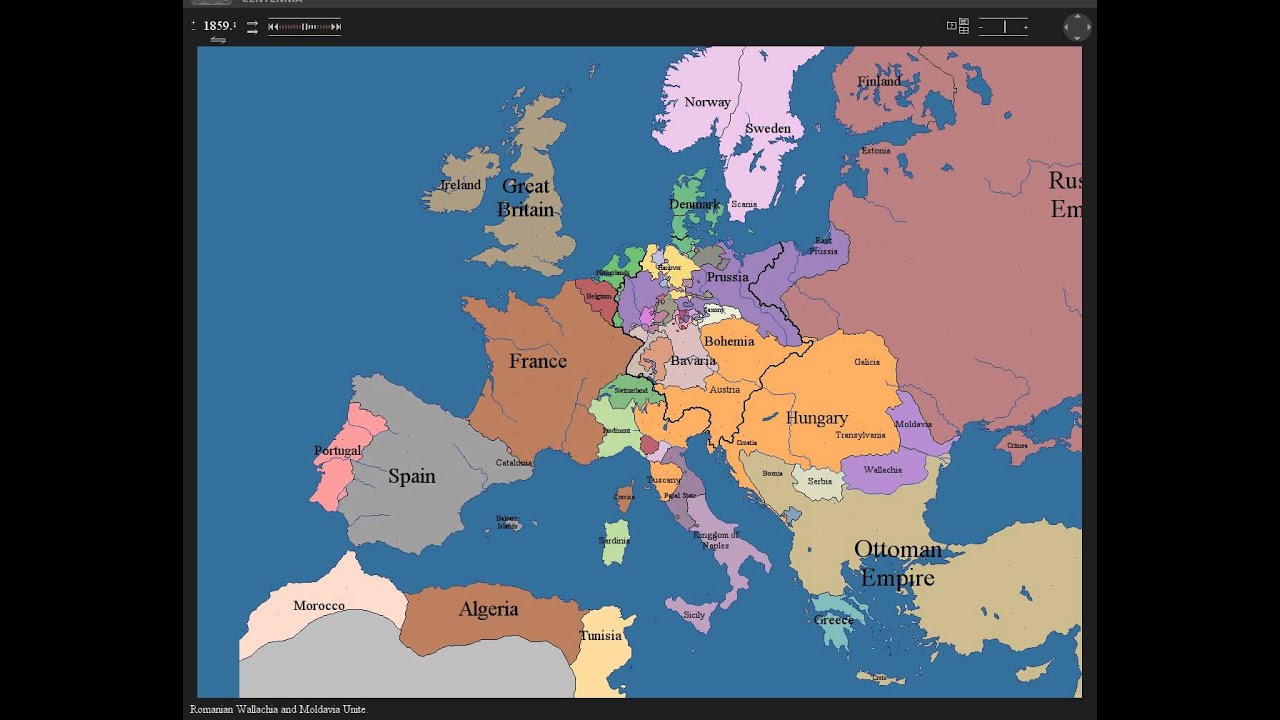Click the Estonia label

pos(876,151)
